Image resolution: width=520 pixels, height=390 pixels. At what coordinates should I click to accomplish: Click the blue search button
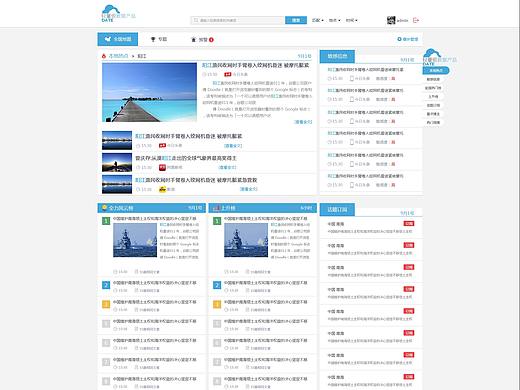point(296,20)
